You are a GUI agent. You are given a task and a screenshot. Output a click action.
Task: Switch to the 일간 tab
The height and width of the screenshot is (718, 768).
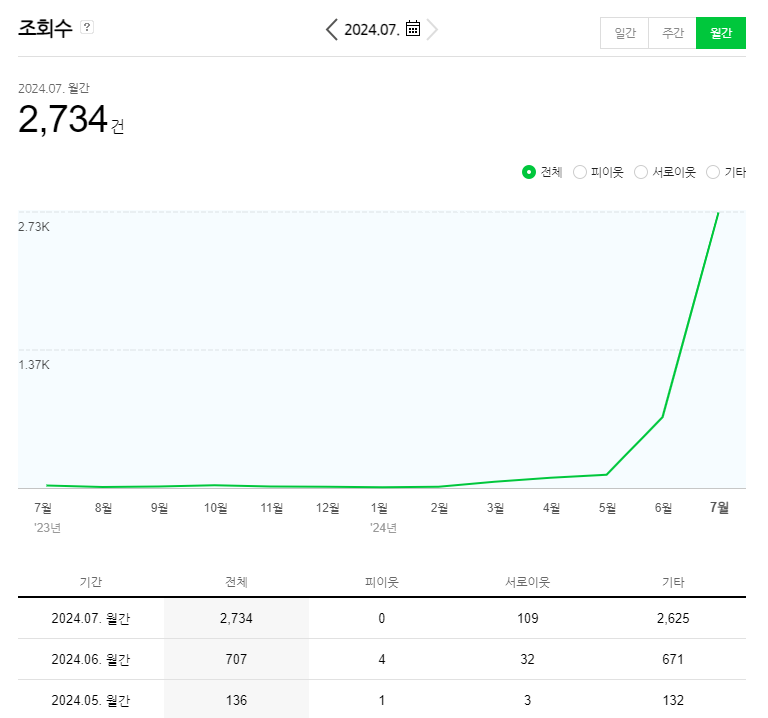click(x=624, y=33)
